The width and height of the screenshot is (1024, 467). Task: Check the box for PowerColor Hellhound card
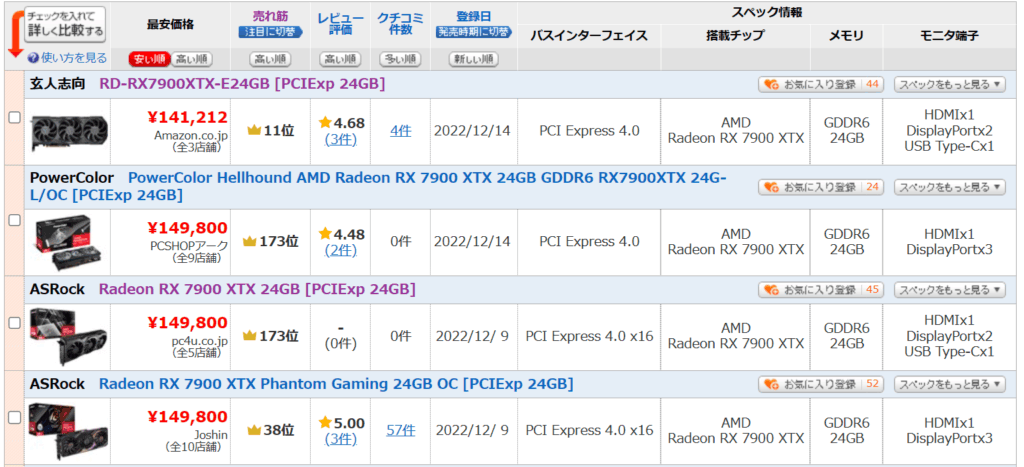coord(14,221)
